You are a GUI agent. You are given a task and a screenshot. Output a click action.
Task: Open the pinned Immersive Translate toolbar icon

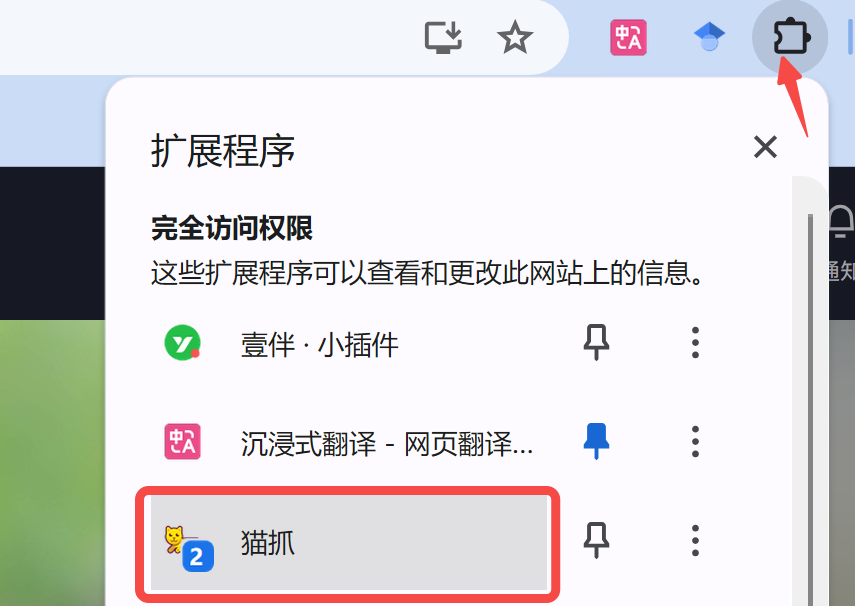(x=628, y=37)
